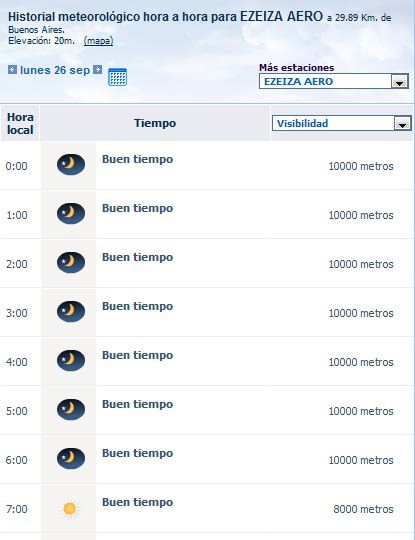
Task: Click the 8000 metros visibility value
Action: (x=363, y=509)
